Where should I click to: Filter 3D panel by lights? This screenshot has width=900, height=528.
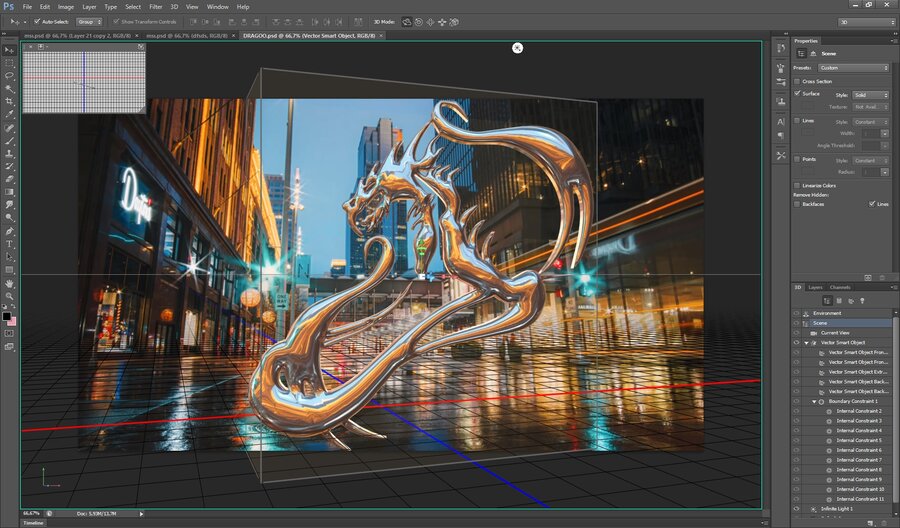(862, 300)
